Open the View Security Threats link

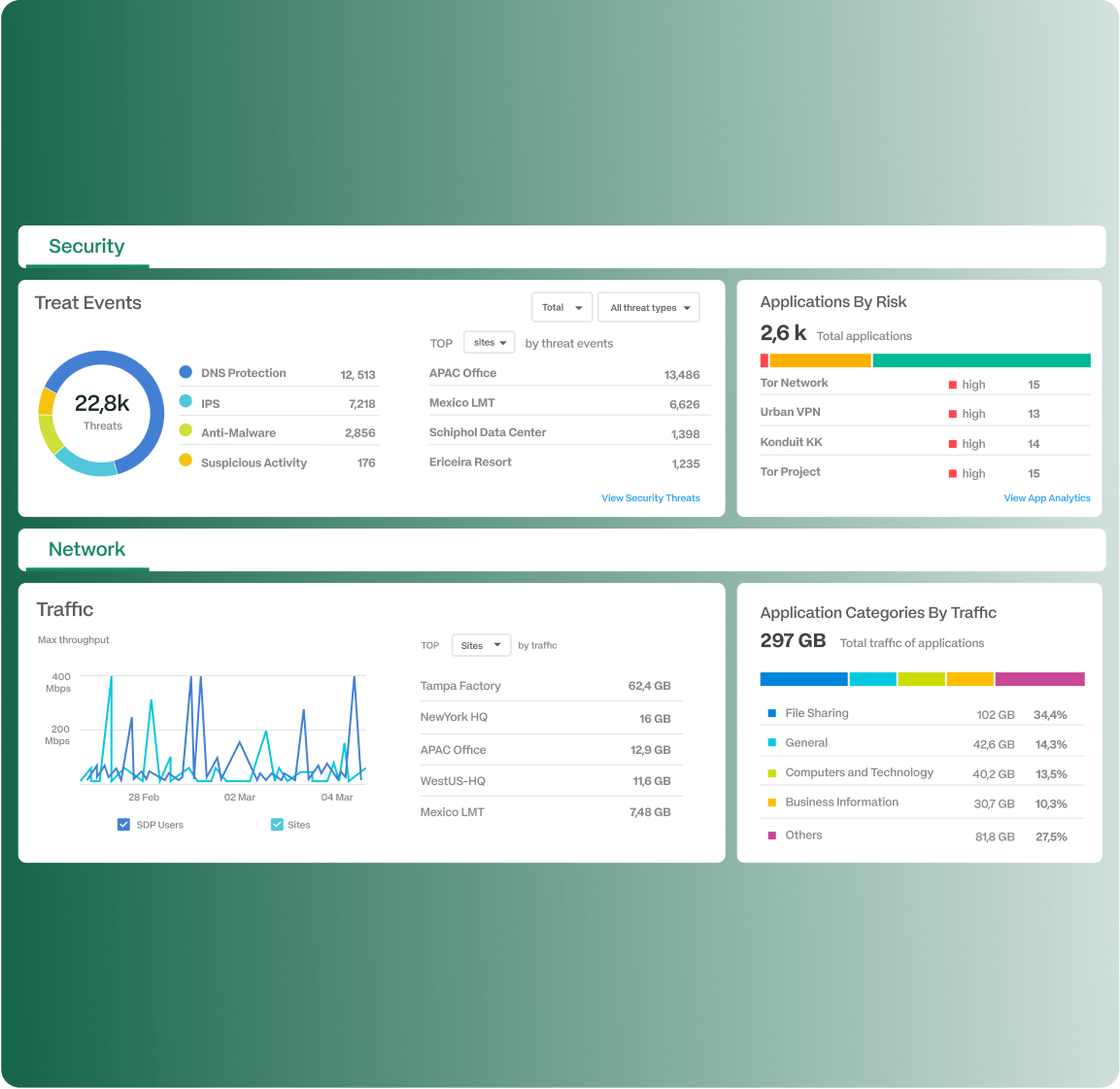[650, 498]
